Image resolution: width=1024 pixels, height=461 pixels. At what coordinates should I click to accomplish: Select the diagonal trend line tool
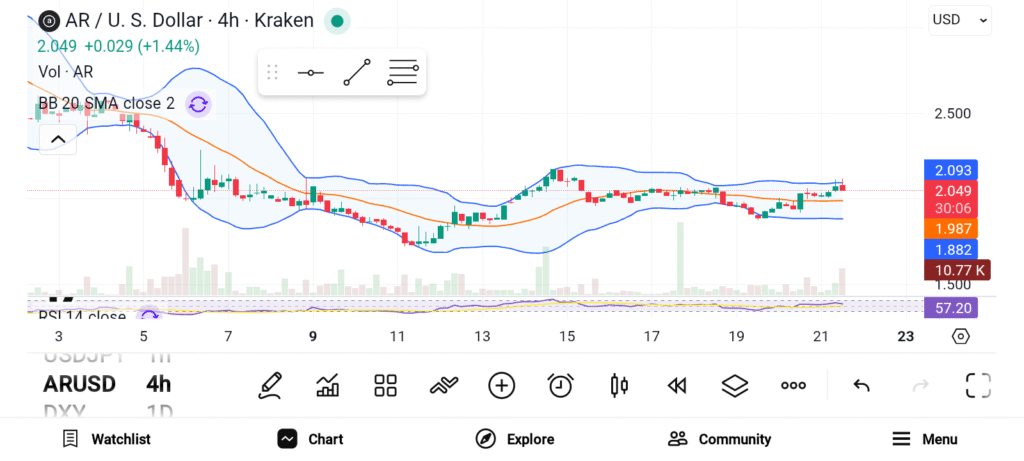pos(356,73)
